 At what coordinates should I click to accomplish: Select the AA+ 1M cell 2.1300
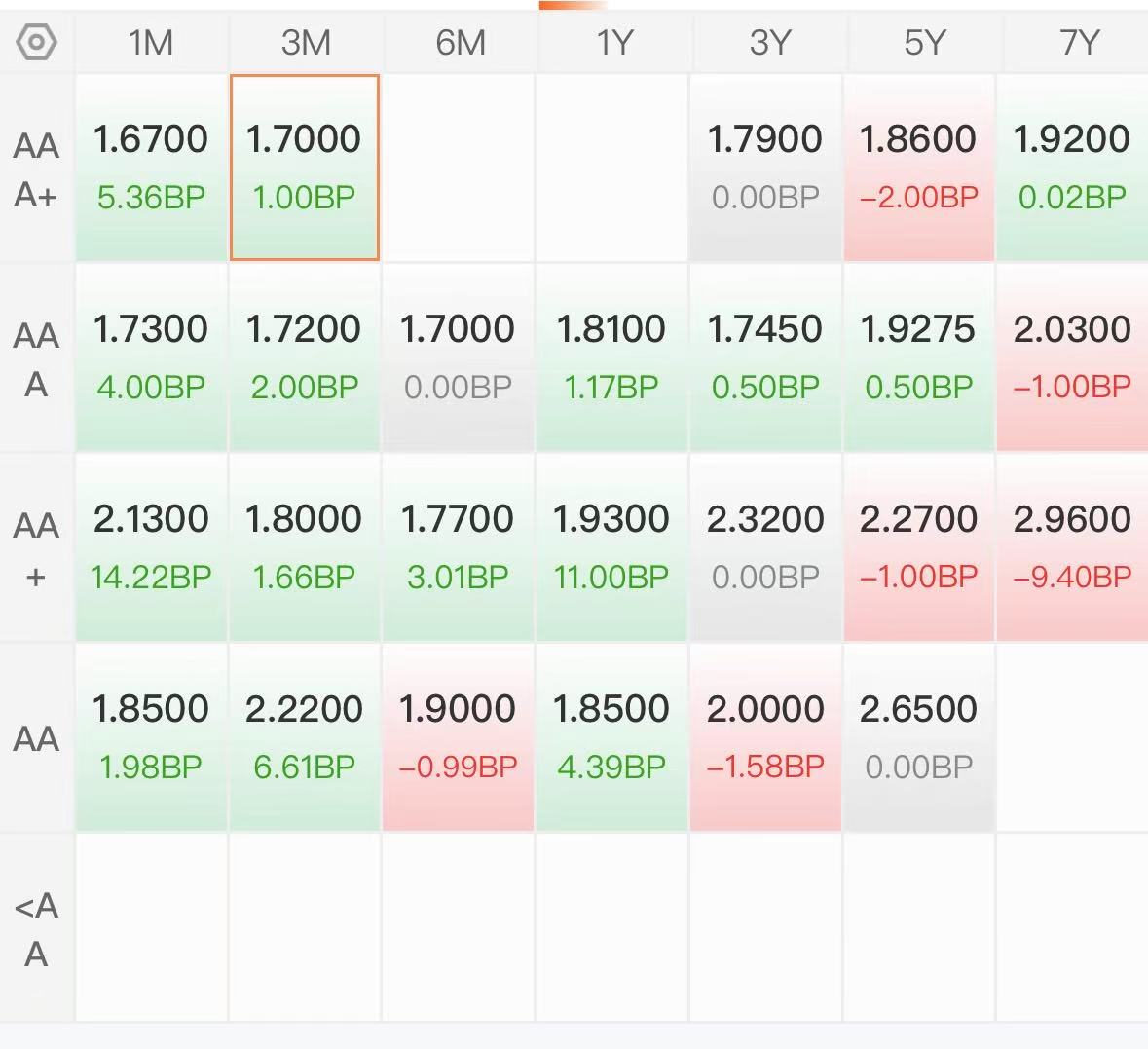(151, 547)
